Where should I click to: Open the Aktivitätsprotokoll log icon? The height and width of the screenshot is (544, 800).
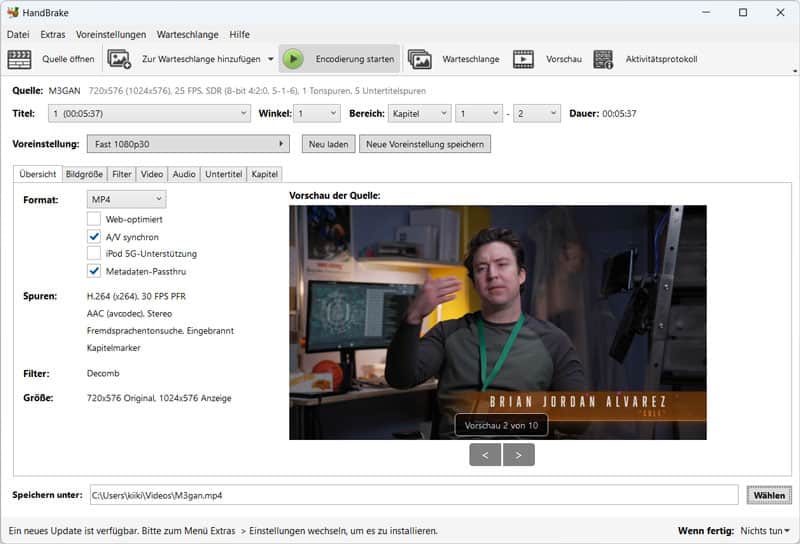point(603,59)
